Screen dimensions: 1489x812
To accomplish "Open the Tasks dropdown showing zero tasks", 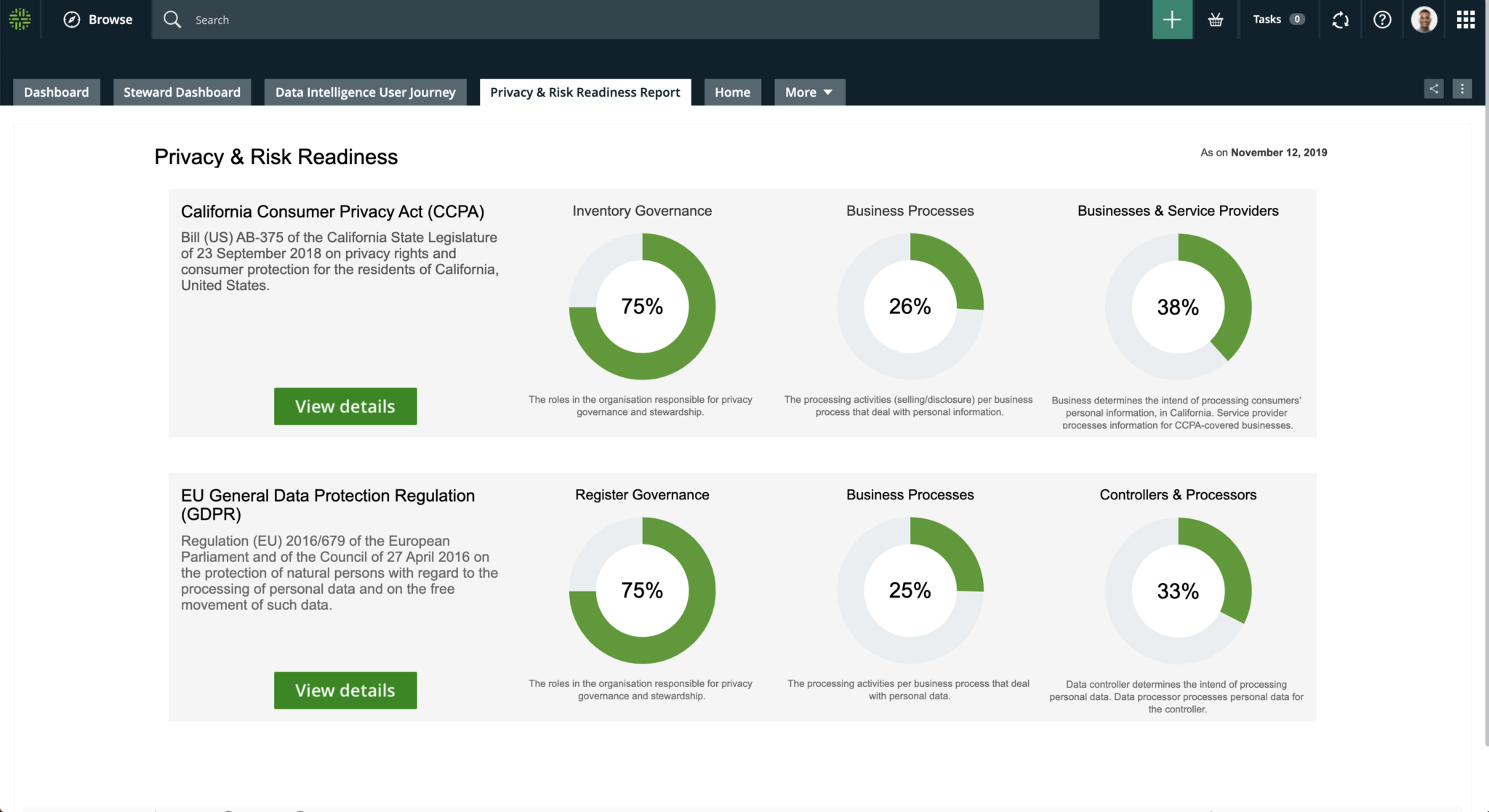I will pyautogui.click(x=1277, y=19).
